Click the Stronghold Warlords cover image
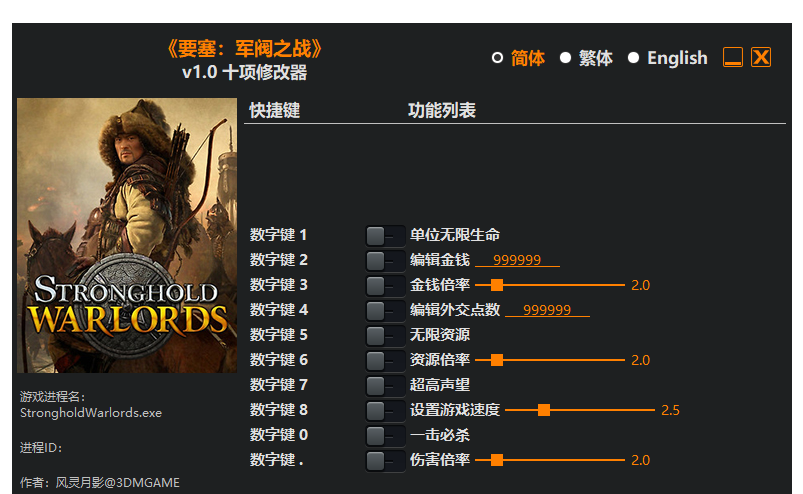Image resolution: width=803 pixels, height=494 pixels. click(127, 235)
